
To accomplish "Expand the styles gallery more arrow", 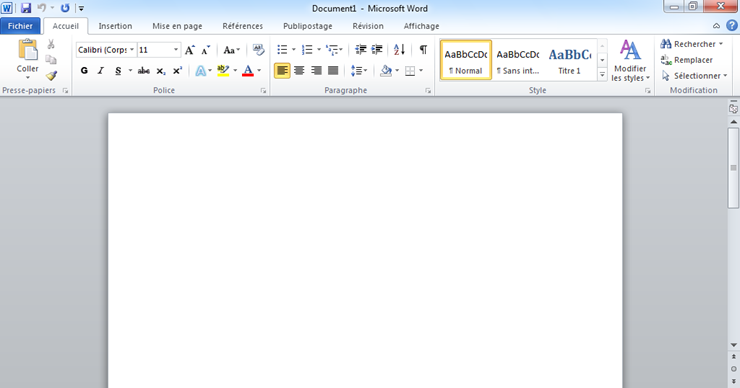I will pos(602,75).
